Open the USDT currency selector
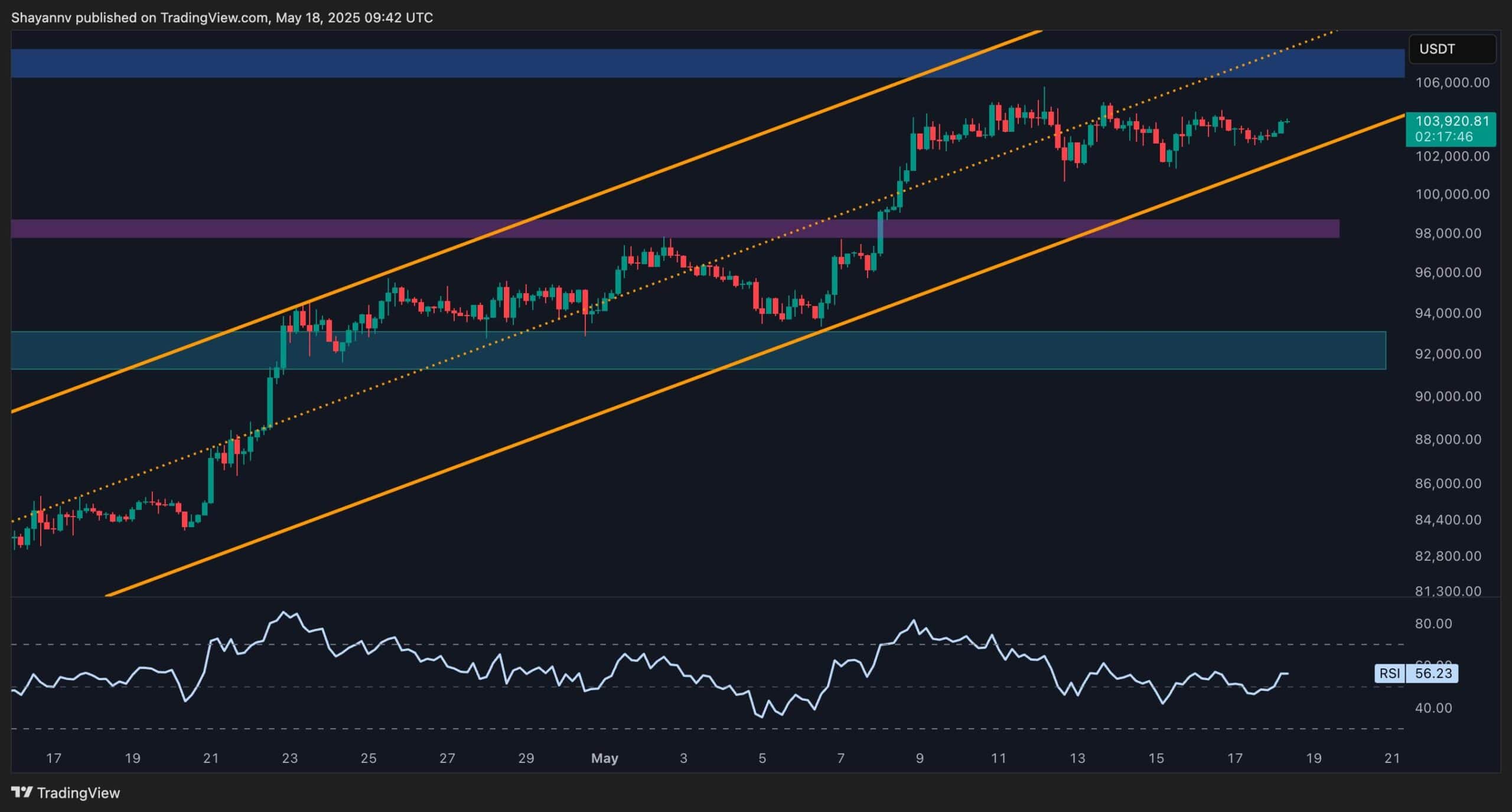The image size is (1512, 812). [x=1452, y=49]
